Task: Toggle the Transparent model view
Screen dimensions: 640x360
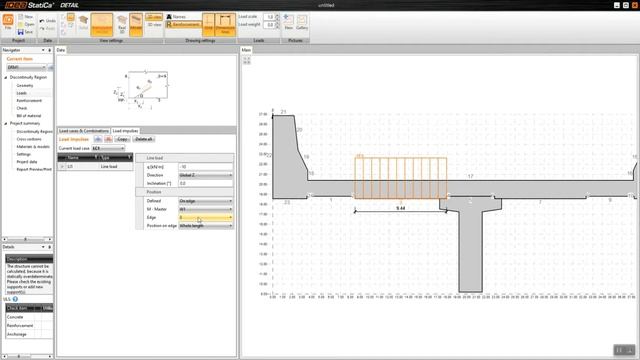Action: point(102,24)
